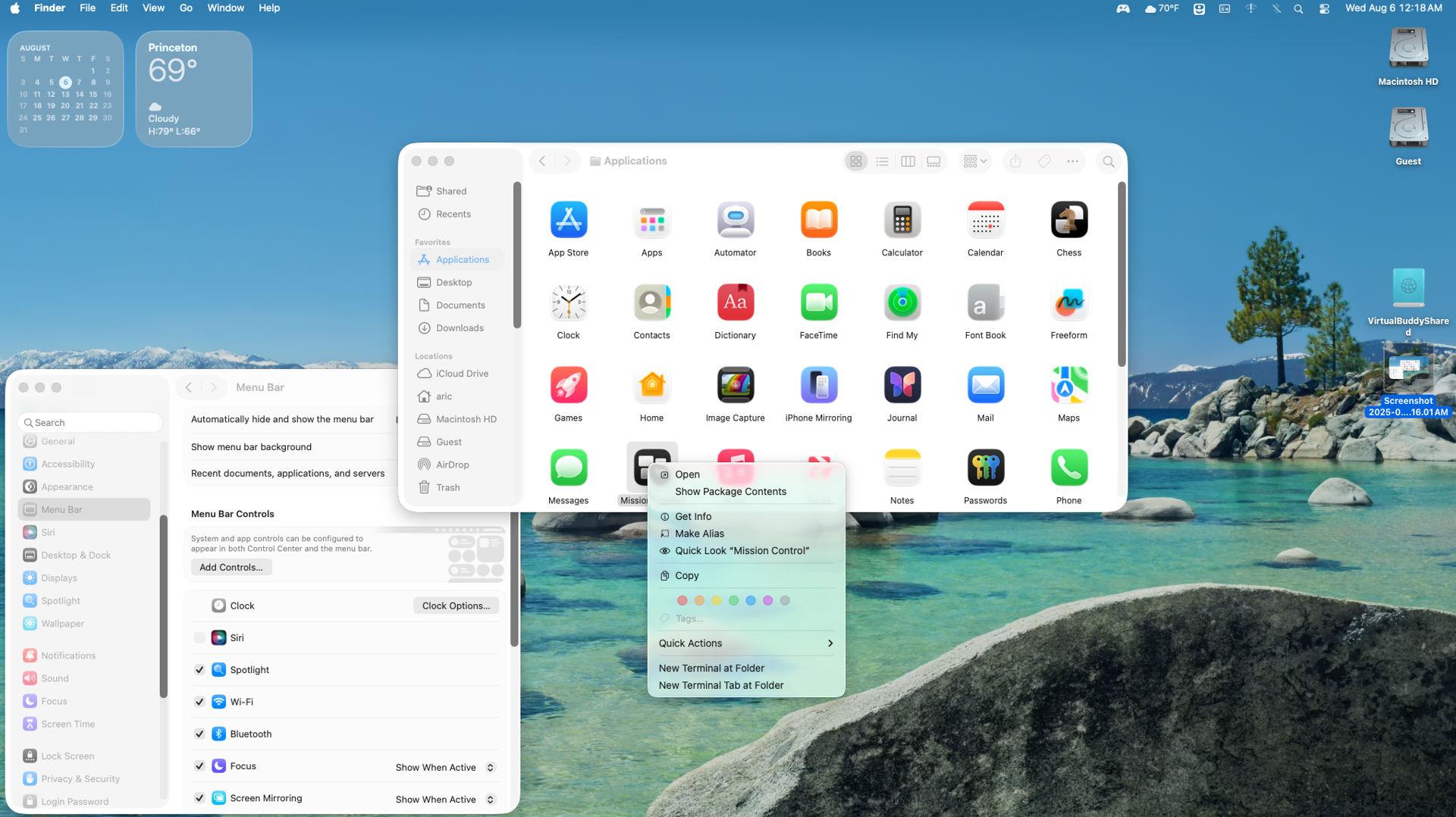Open the Go menu in the menu bar
Image resolution: width=1456 pixels, height=817 pixels.
pos(186,8)
